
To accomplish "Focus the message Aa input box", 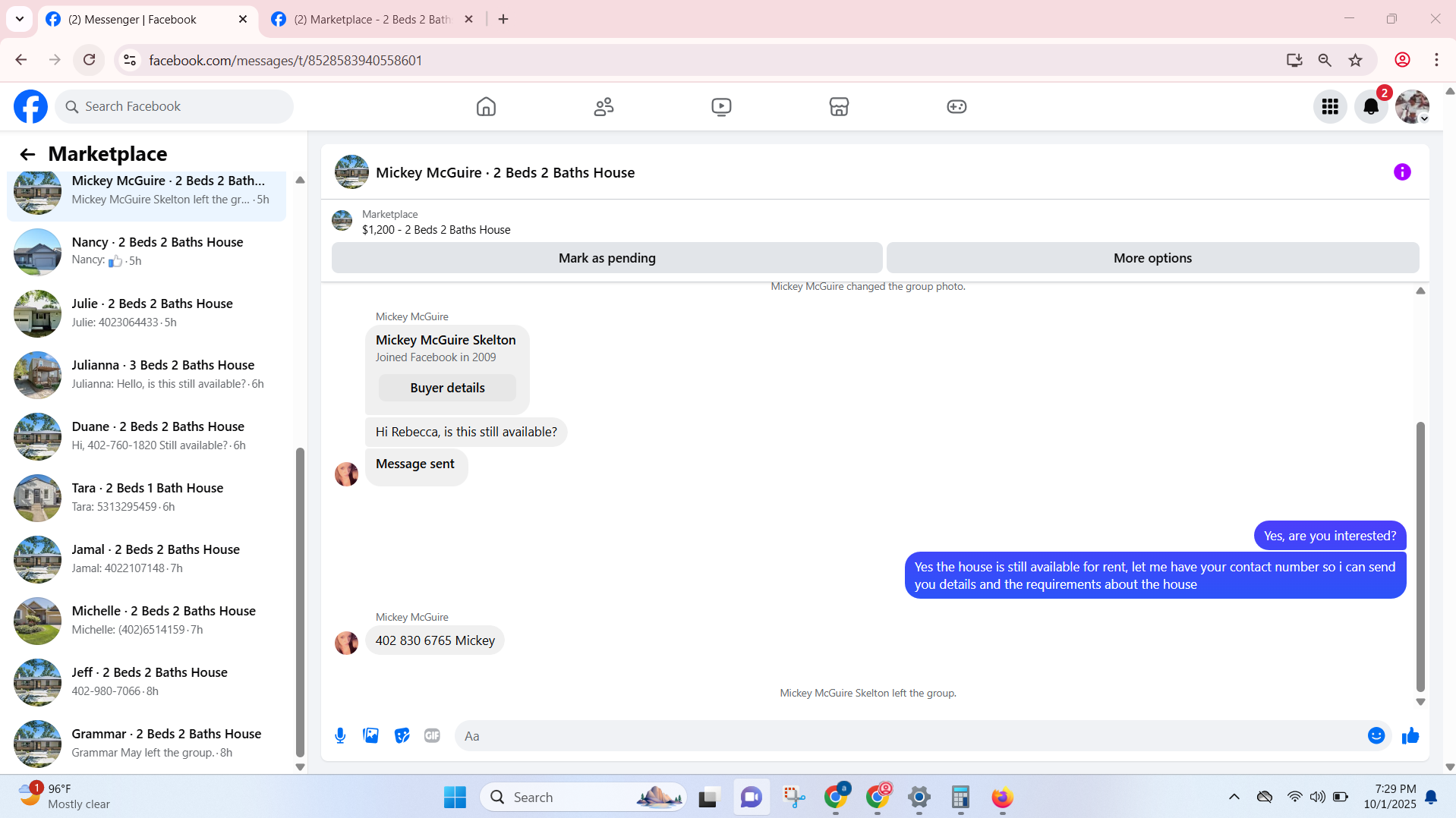I will coord(922,736).
